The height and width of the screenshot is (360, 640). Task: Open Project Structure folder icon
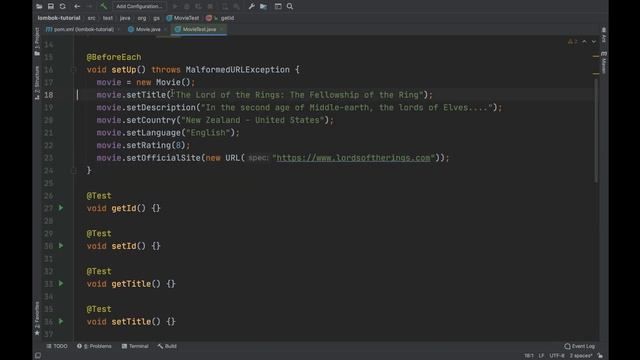(263, 6)
